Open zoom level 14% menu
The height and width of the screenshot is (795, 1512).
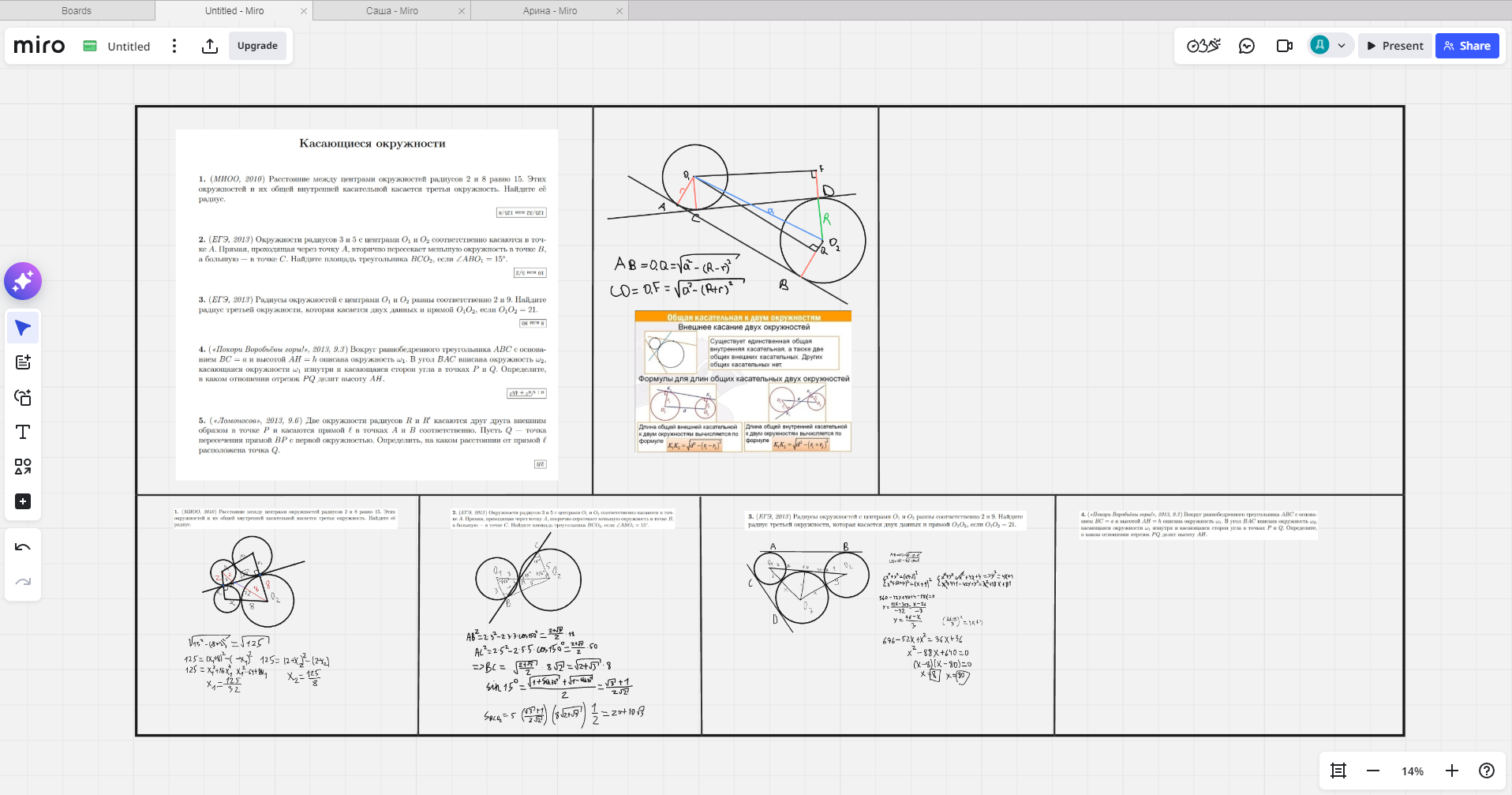[x=1412, y=771]
